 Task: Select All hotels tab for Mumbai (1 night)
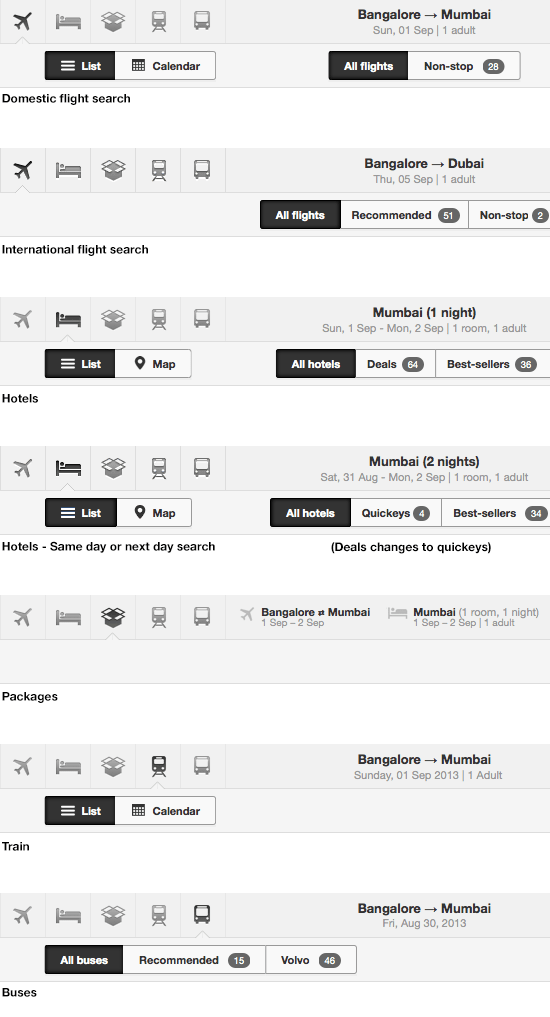[316, 364]
